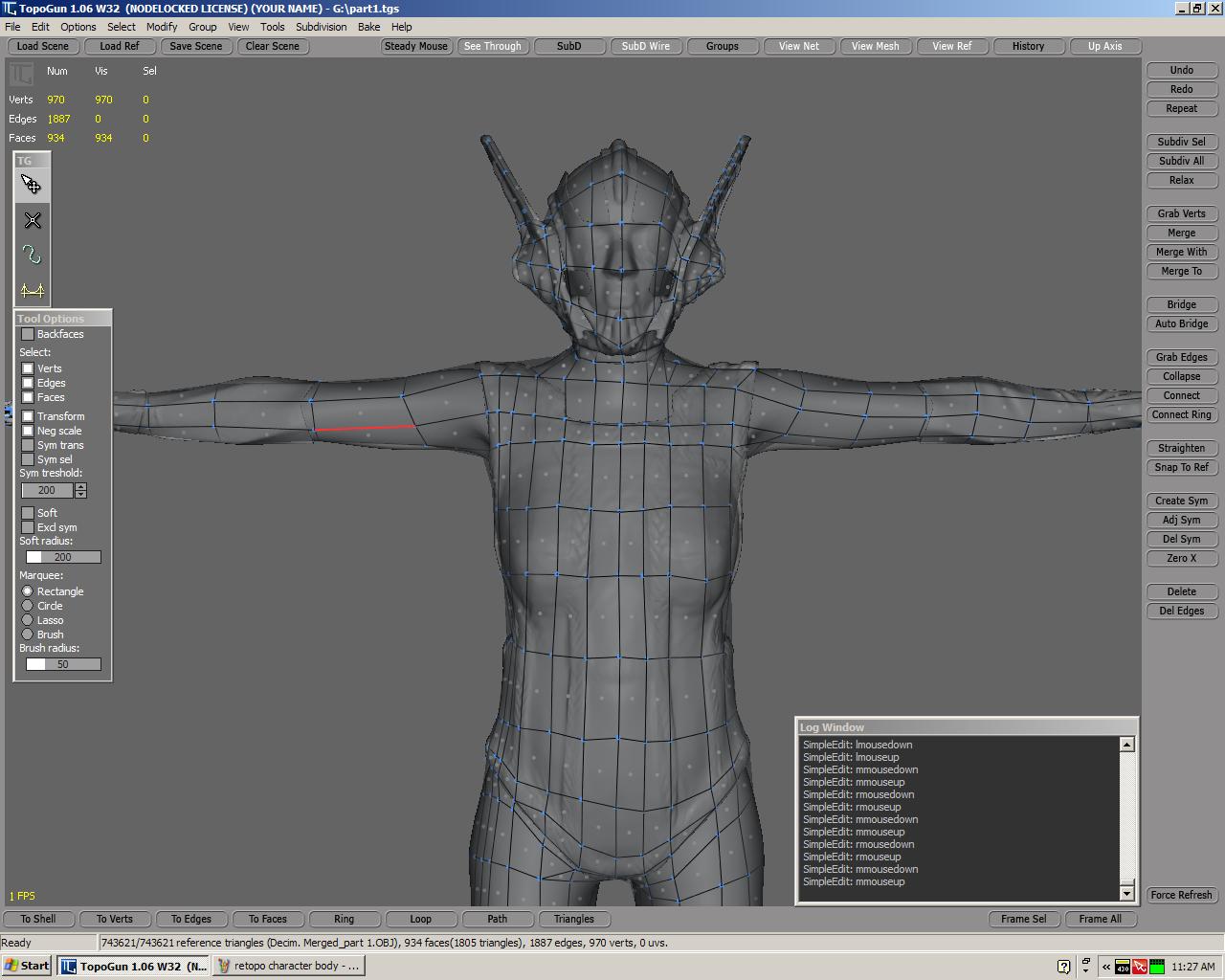Screen dimensions: 1225x980
Task: Check the Verts selection option
Action: pos(27,368)
